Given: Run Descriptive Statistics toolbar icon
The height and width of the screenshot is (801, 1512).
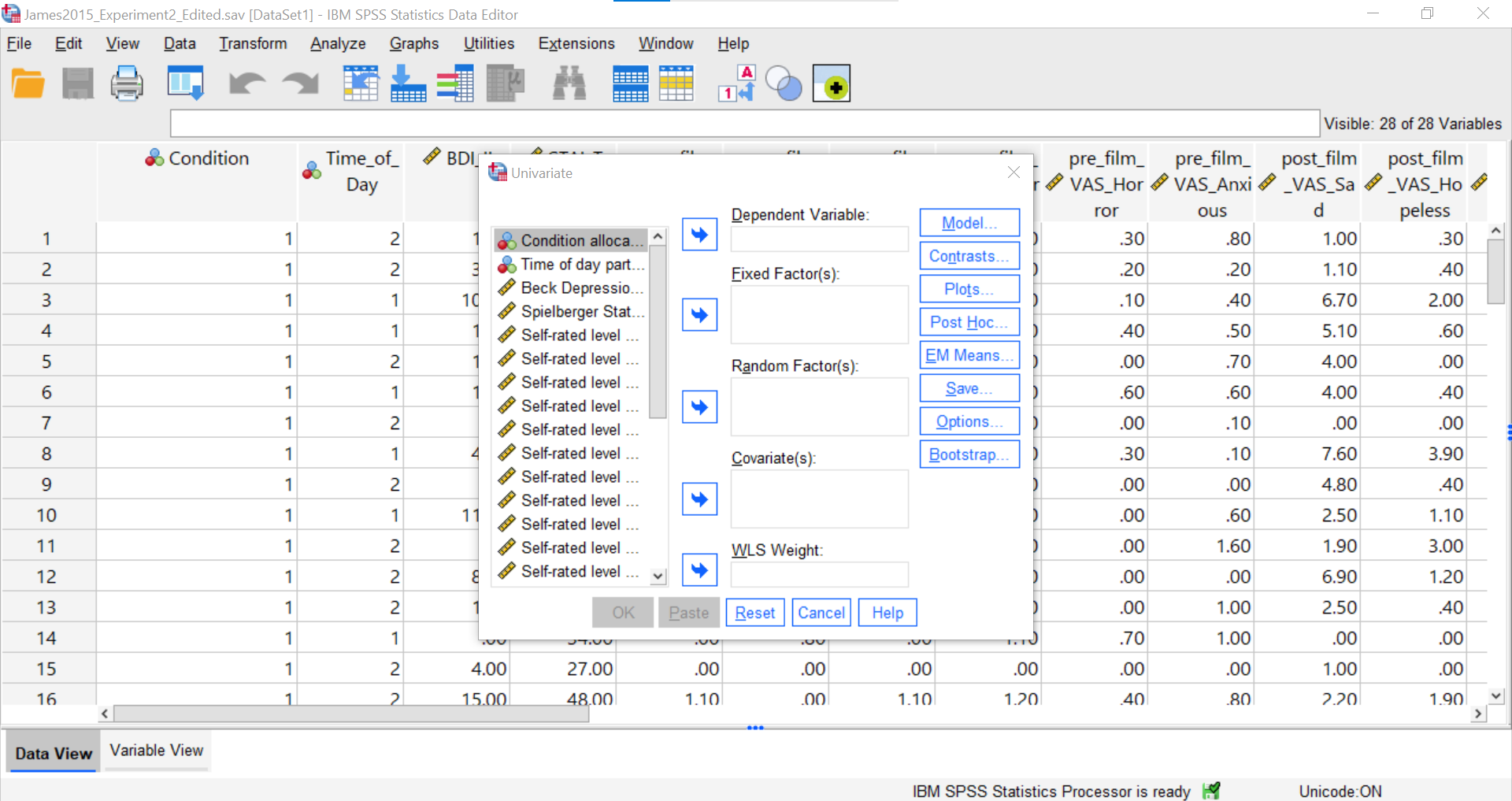Looking at the screenshot, I should pyautogui.click(x=506, y=83).
